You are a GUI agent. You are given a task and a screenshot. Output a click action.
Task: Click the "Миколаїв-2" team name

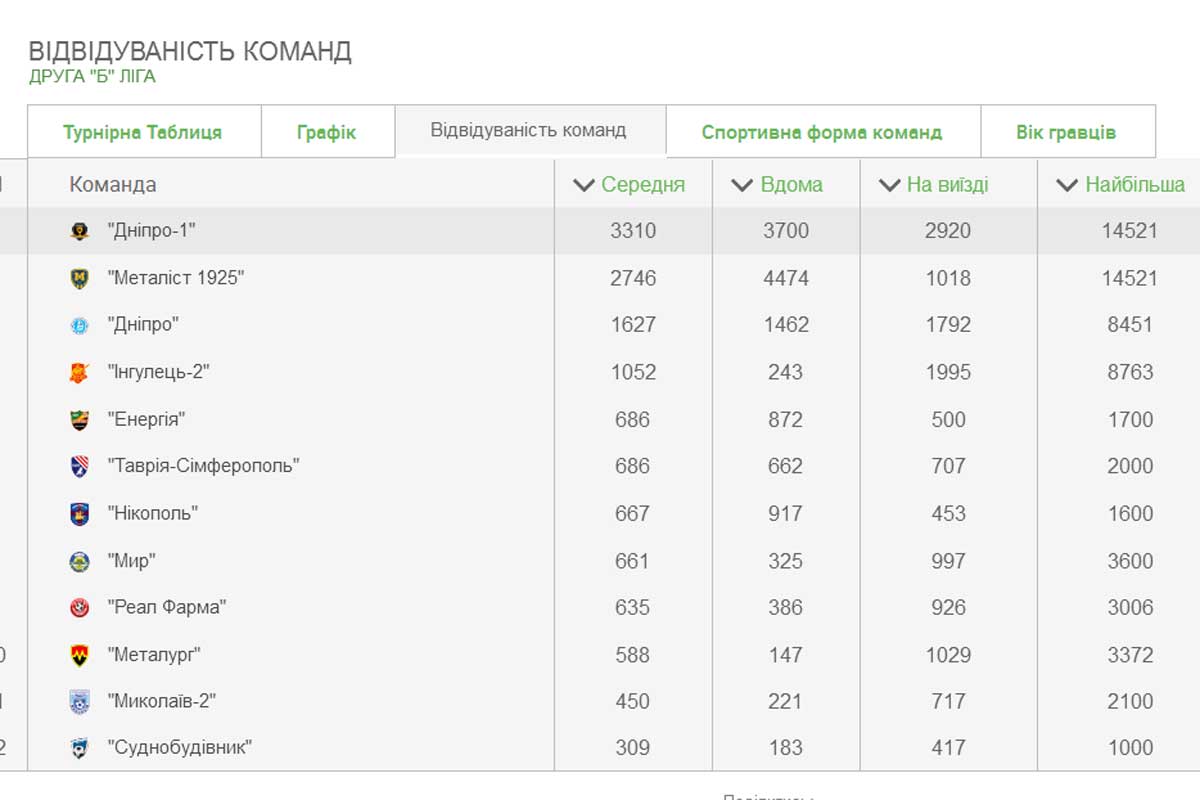(162, 701)
